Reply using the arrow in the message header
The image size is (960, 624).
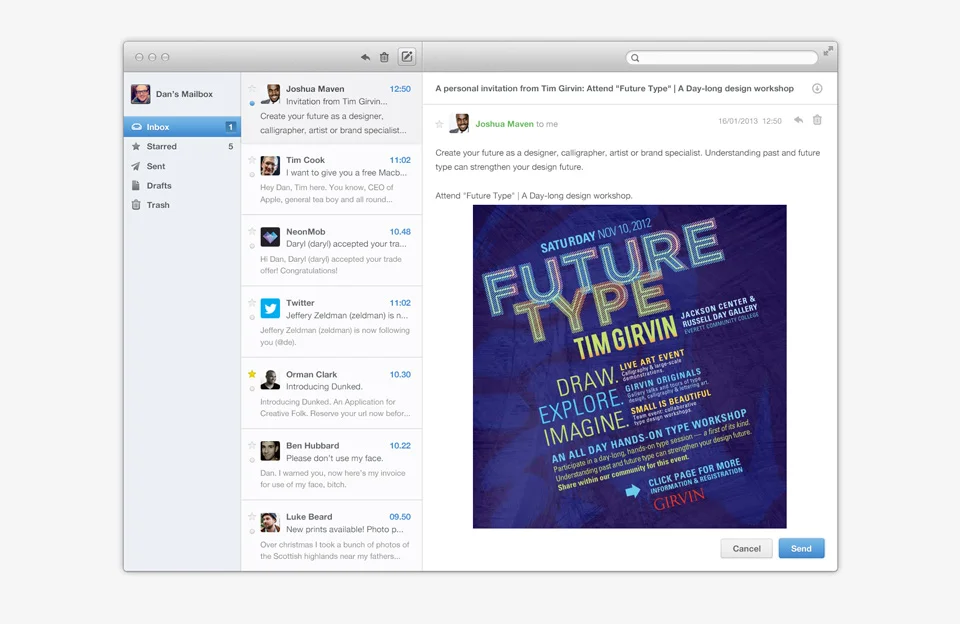[x=798, y=120]
